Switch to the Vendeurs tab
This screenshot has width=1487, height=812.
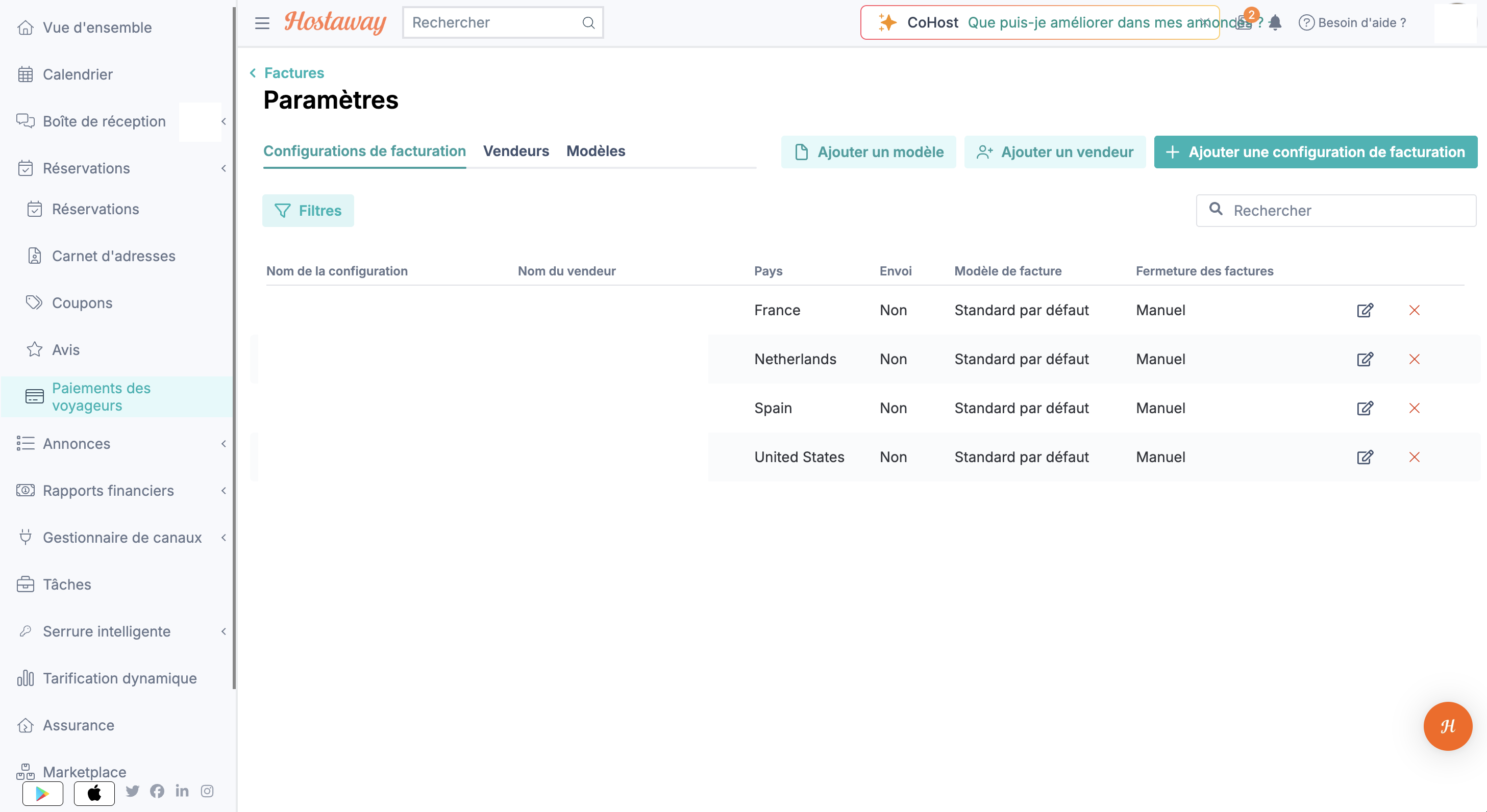pos(516,150)
